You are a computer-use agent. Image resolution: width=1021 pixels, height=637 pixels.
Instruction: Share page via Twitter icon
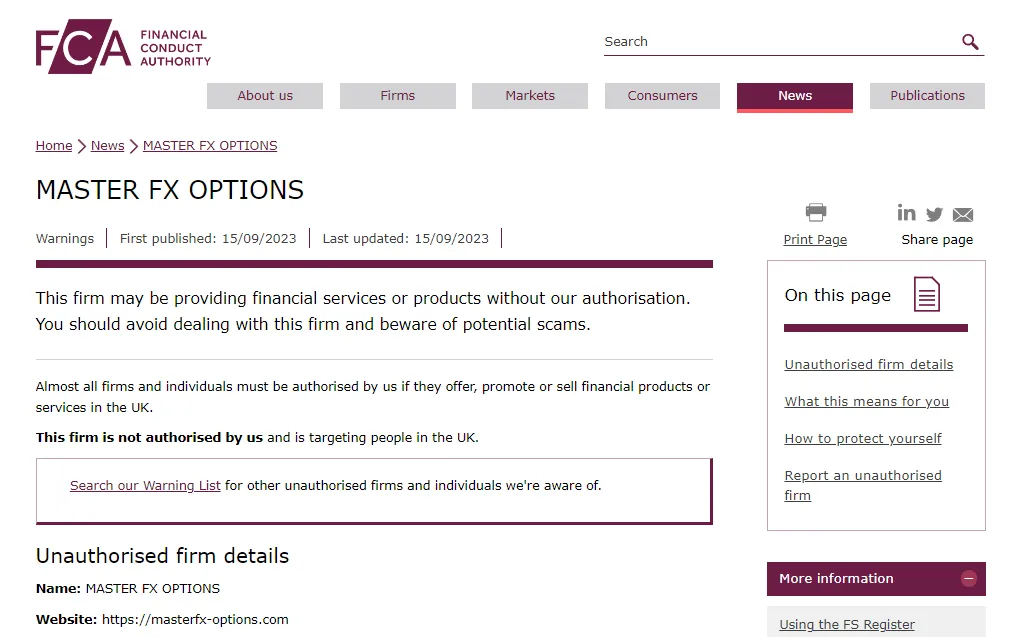[x=934, y=214]
